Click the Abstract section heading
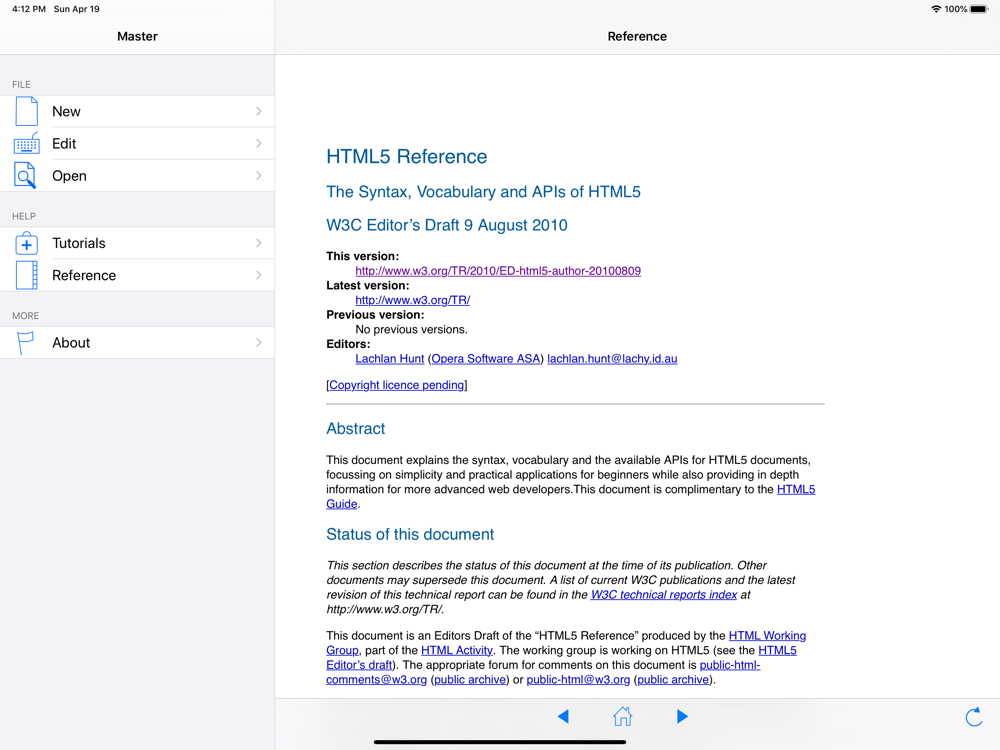This screenshot has height=750, width=1000. point(356,429)
